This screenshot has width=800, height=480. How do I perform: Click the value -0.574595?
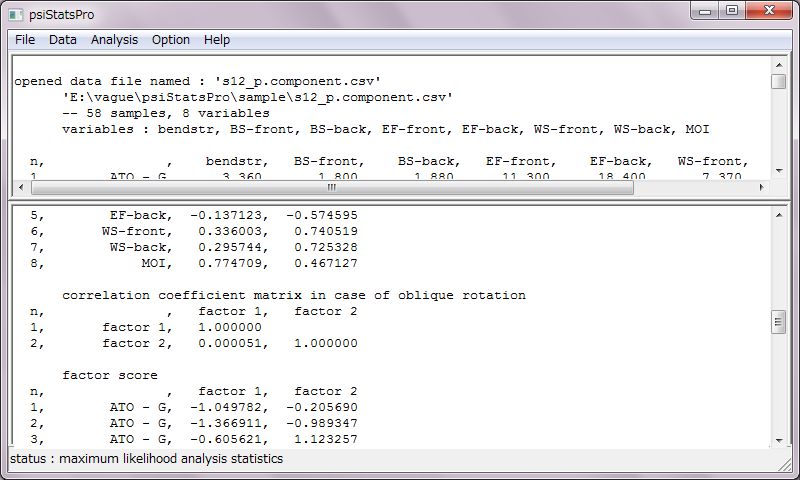(x=321, y=216)
